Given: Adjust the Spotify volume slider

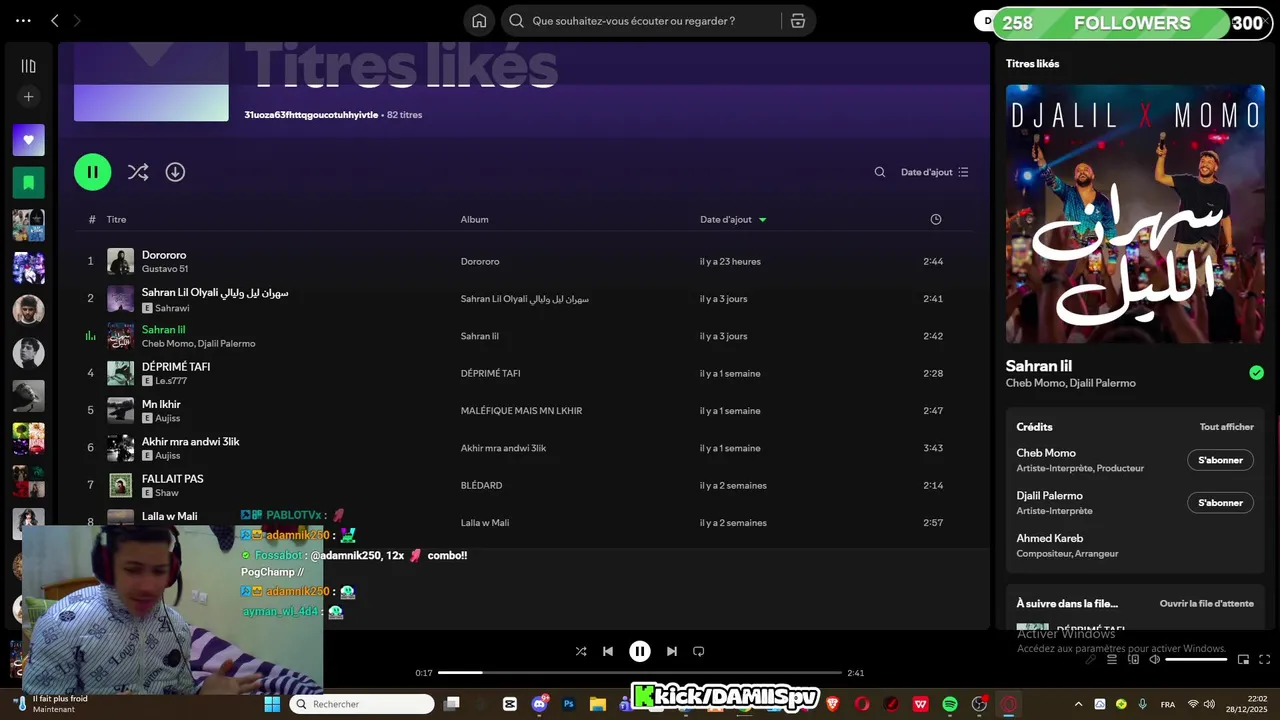Looking at the screenshot, I should 1196,659.
